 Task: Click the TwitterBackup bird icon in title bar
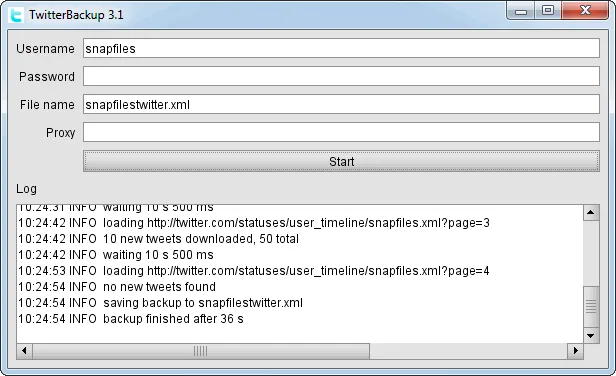tap(16, 15)
